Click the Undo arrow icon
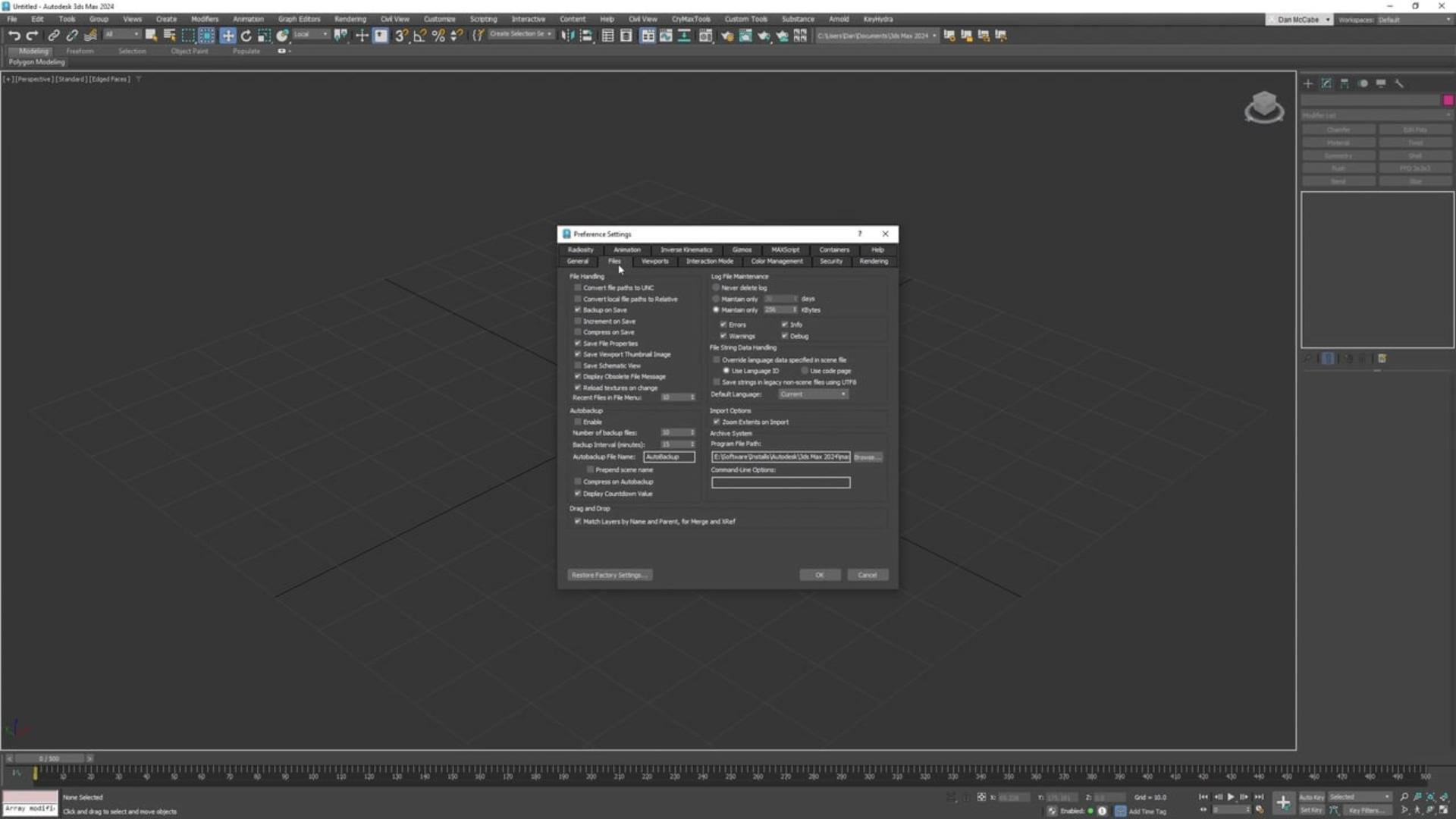This screenshot has height=819, width=1456. point(14,36)
